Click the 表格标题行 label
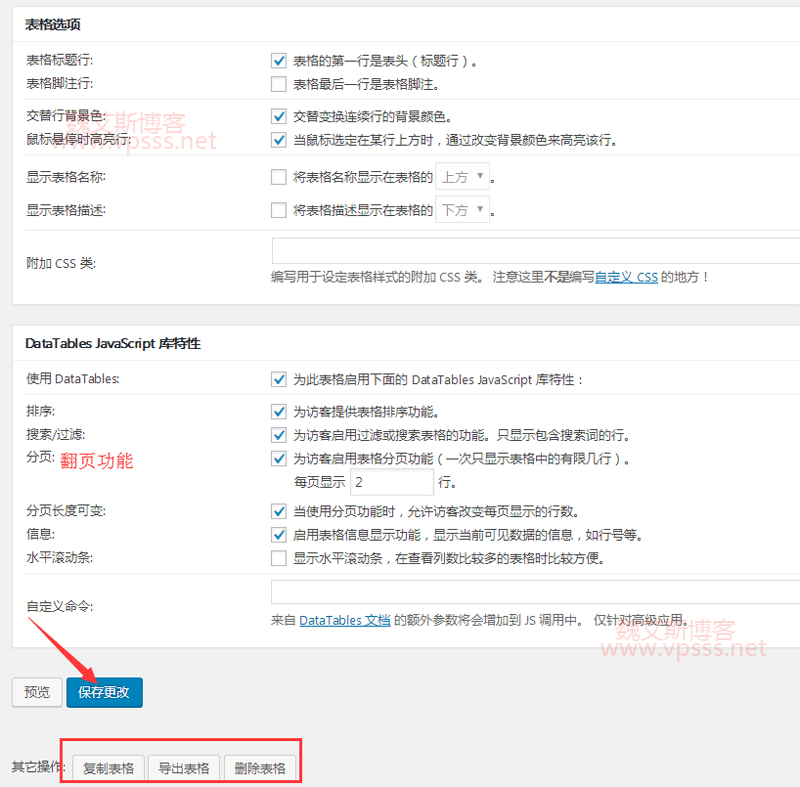Screen dimensions: 800x787 (60, 60)
